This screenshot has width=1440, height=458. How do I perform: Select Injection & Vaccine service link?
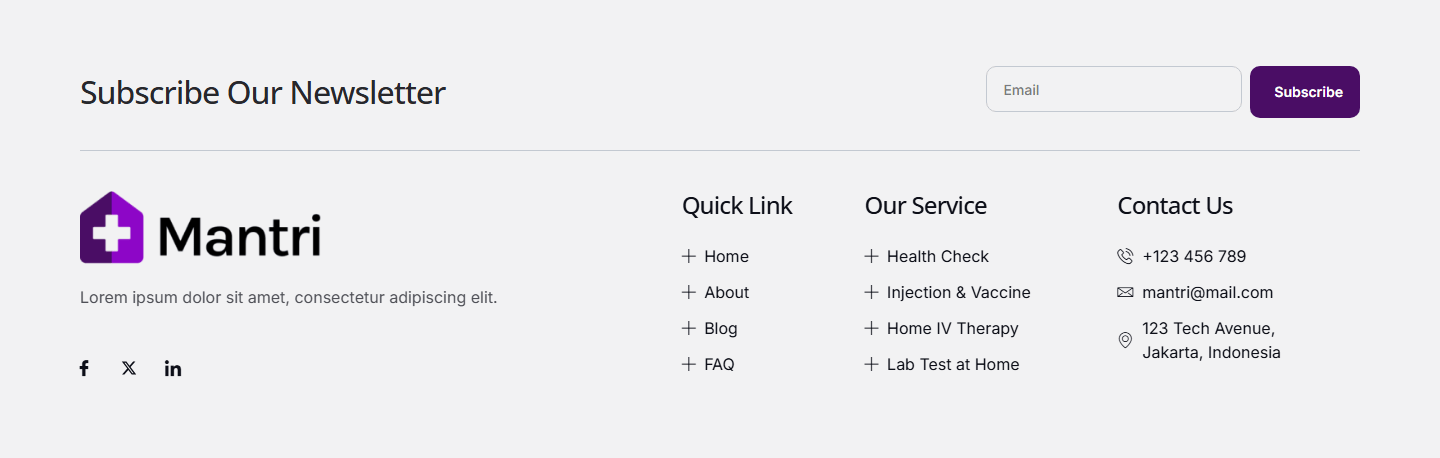coord(958,292)
